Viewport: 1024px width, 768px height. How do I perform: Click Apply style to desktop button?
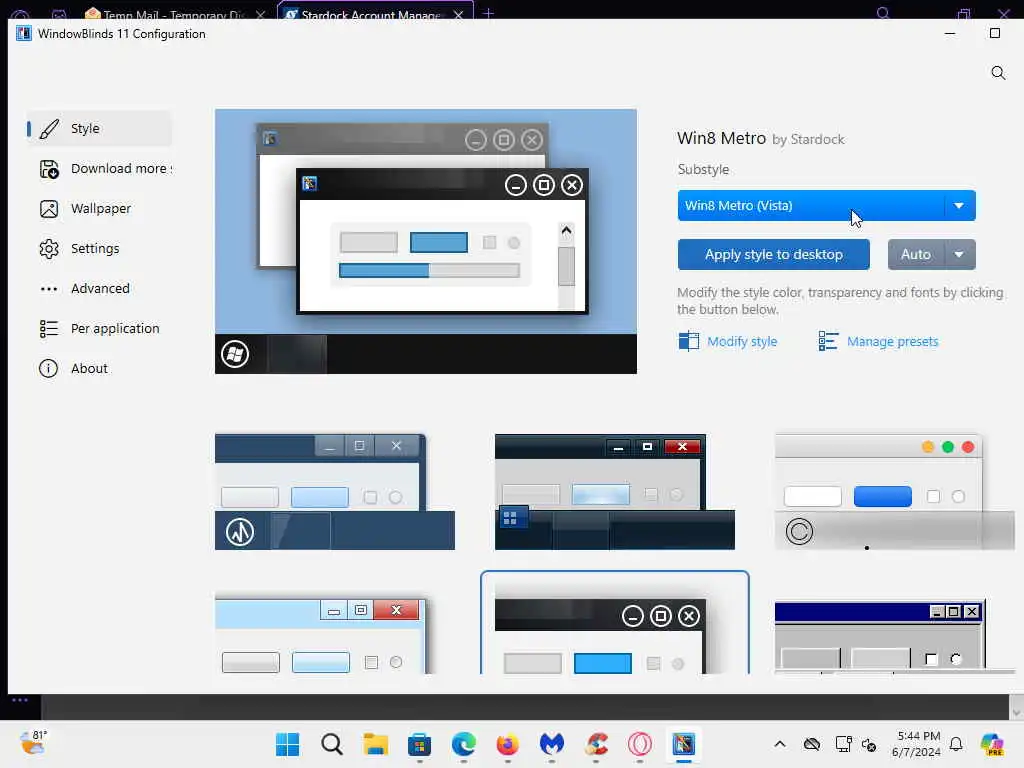(773, 255)
